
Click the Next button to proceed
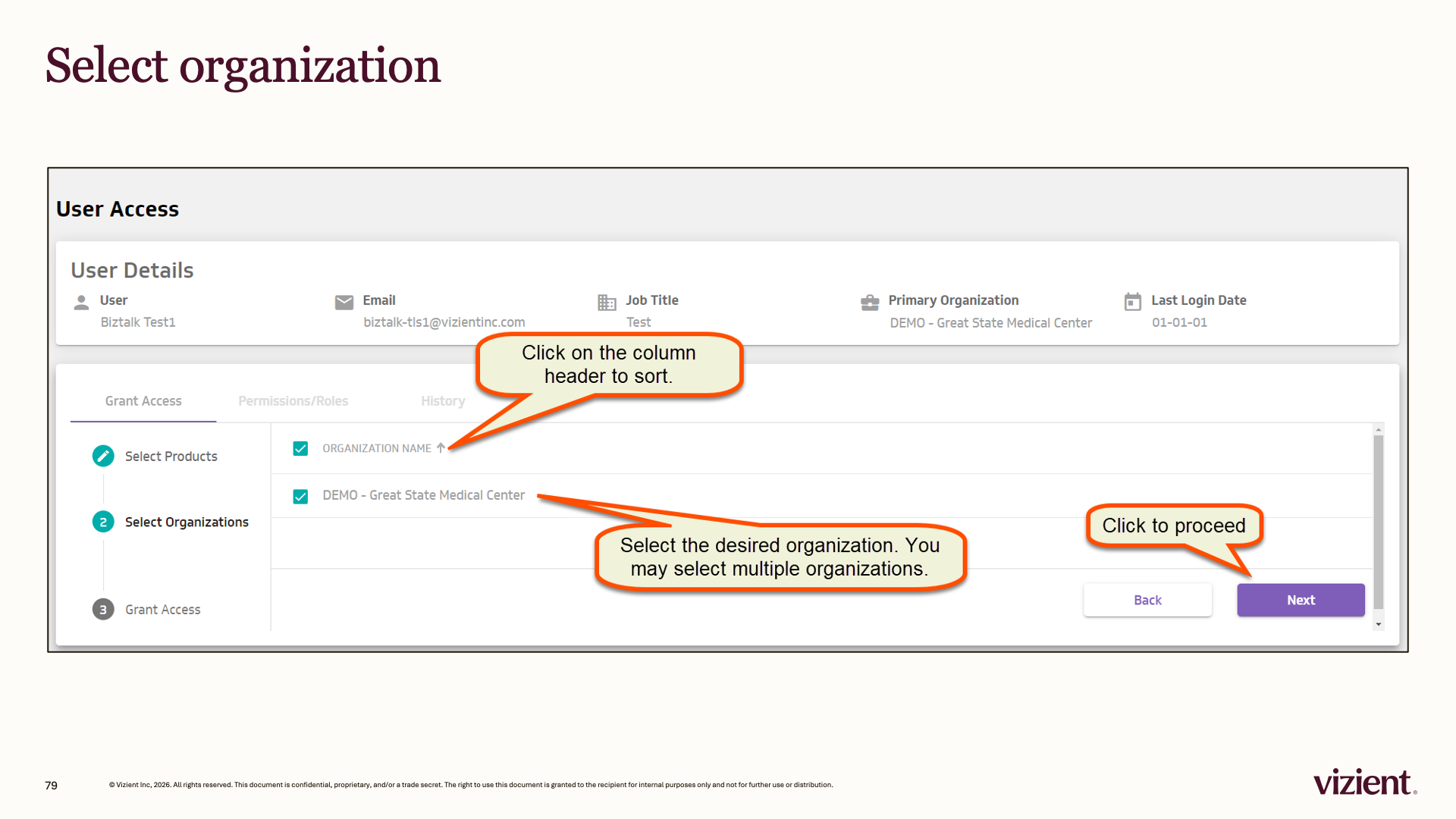click(1301, 600)
